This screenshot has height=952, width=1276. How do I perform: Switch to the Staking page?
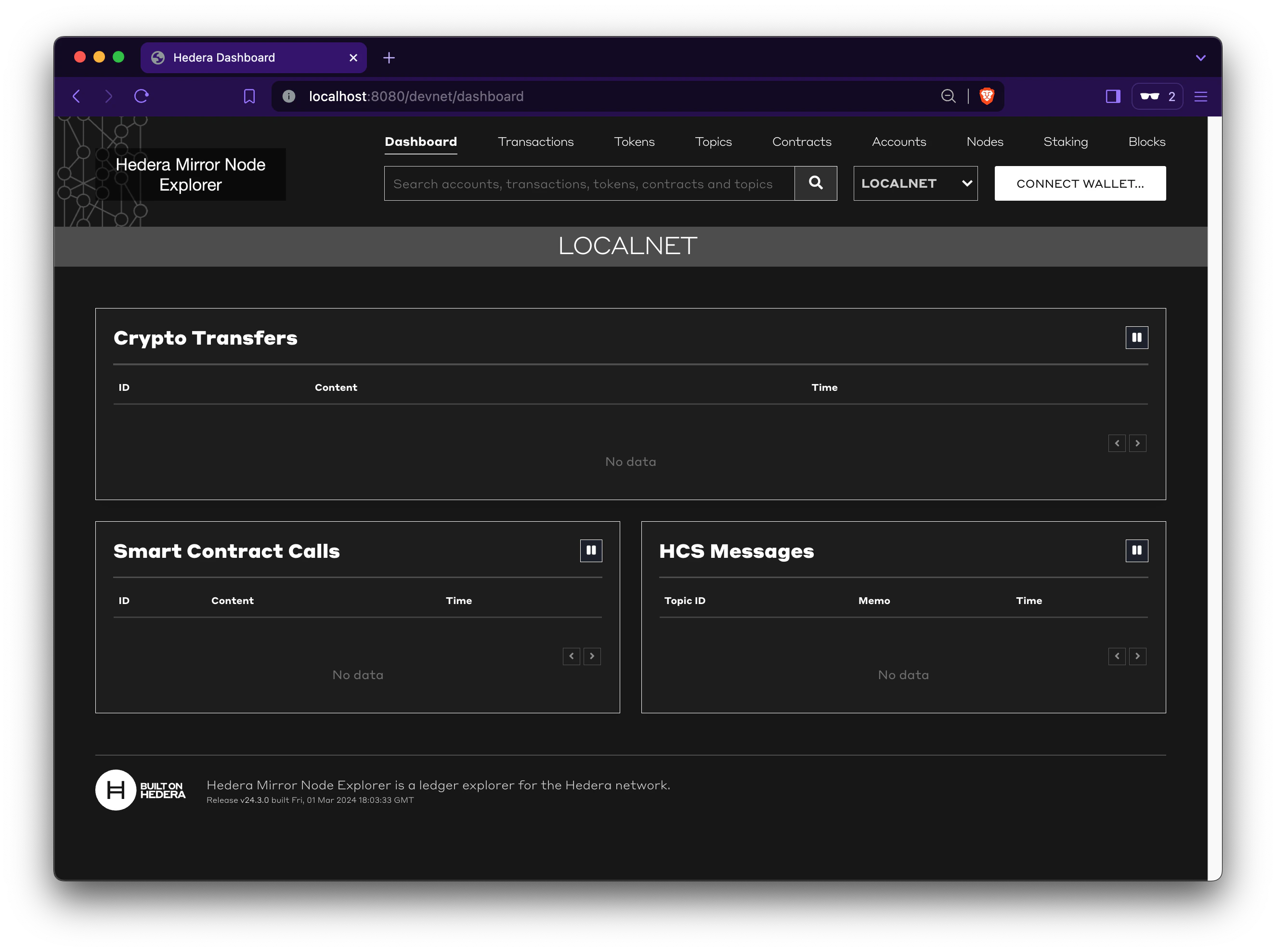[x=1065, y=142]
